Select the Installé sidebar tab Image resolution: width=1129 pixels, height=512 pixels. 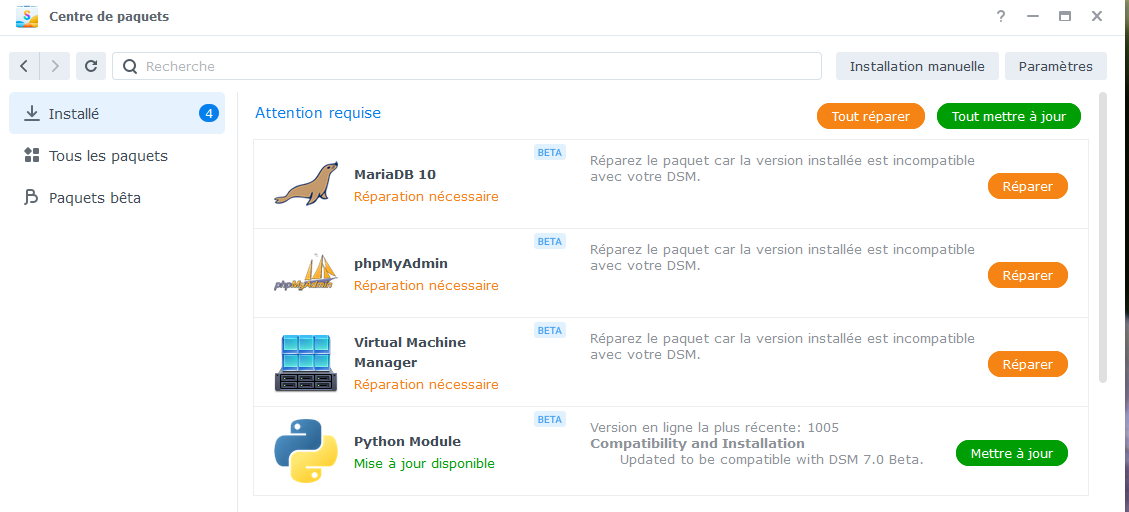click(x=116, y=114)
